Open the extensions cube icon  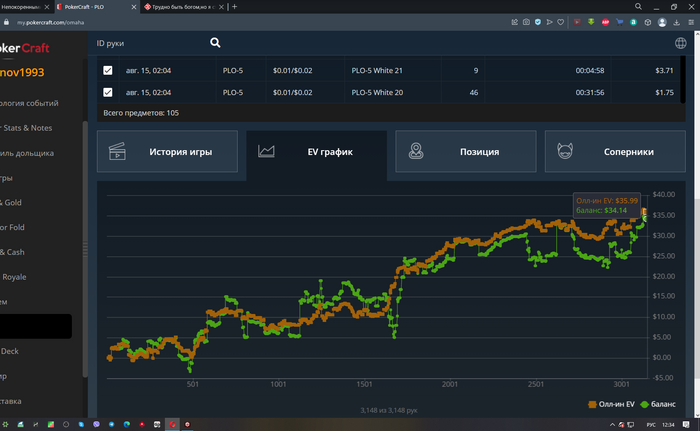648,22
